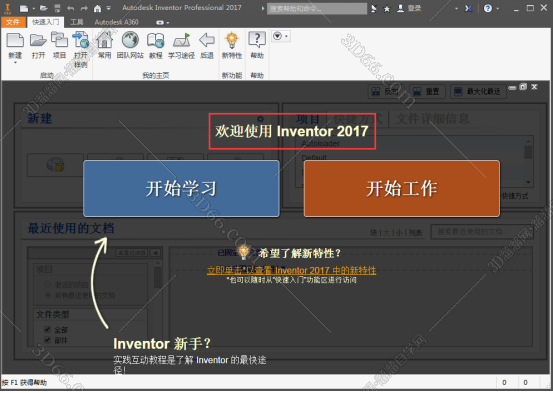
Task: Click the 项目 ribbon icon
Action: coord(59,45)
